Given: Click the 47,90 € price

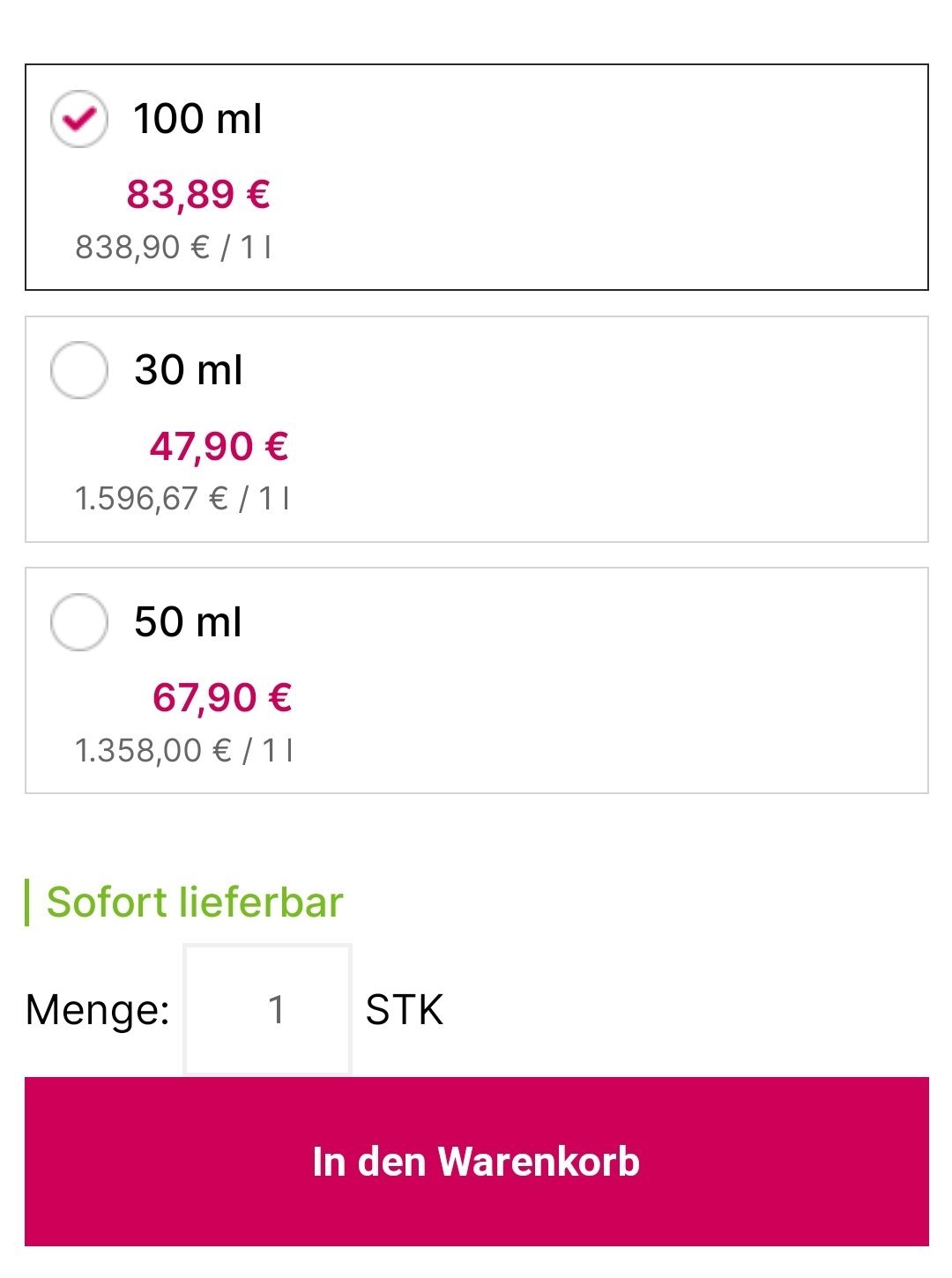Looking at the screenshot, I should click(x=219, y=446).
